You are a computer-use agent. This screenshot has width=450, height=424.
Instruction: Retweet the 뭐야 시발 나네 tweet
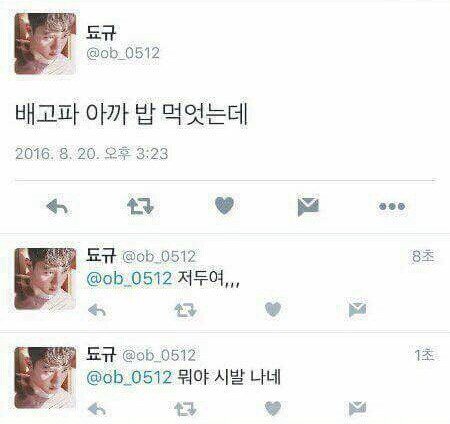coord(185,409)
